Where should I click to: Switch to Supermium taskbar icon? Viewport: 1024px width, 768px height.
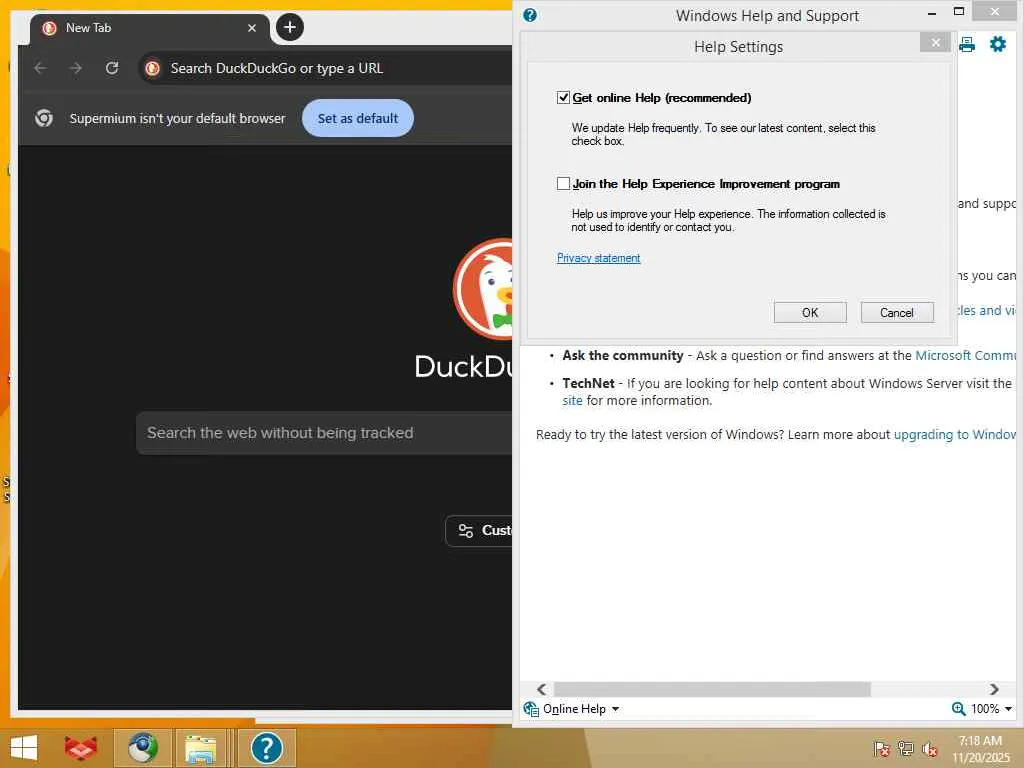142,748
